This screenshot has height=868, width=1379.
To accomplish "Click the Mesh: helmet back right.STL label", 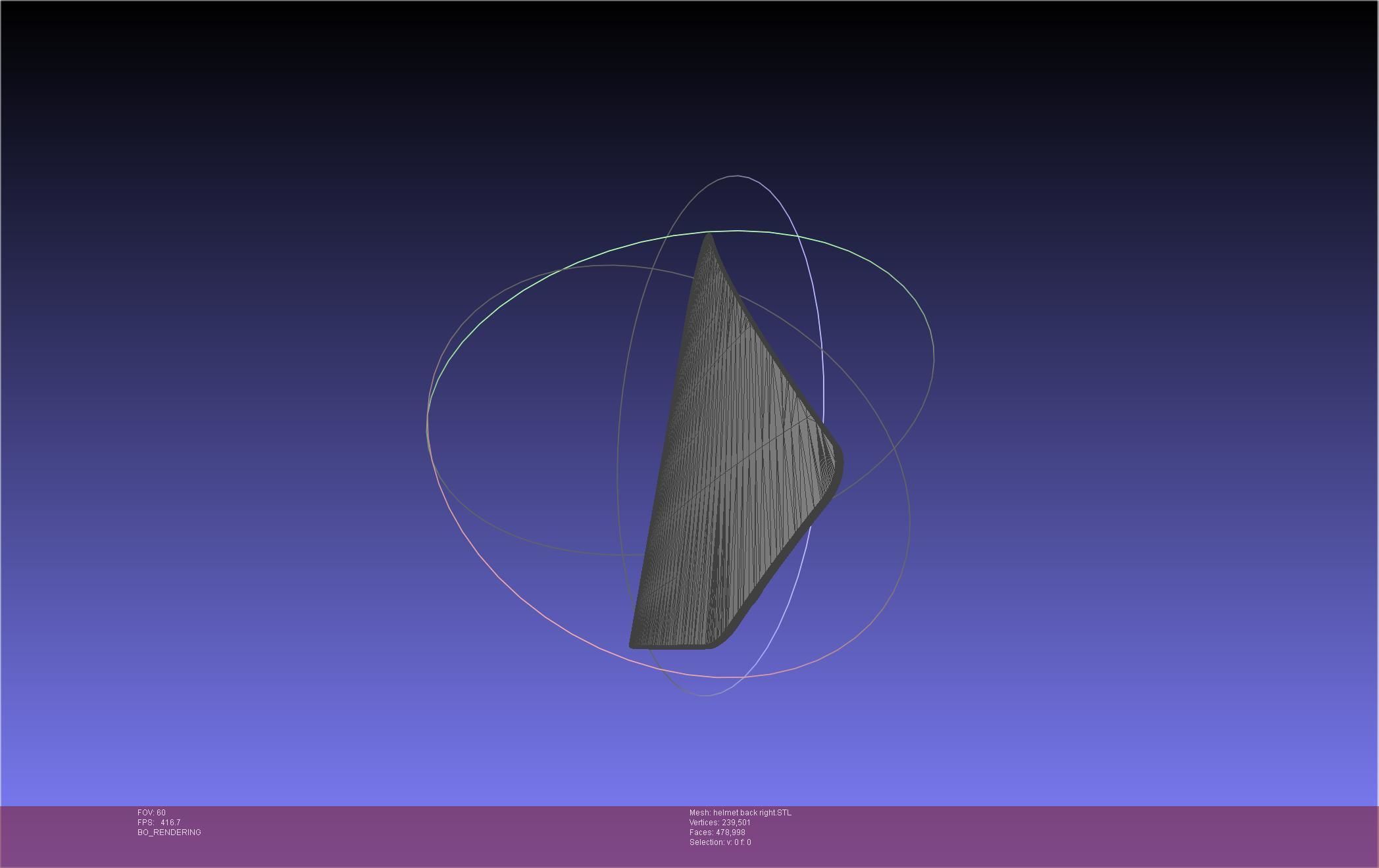I will [x=740, y=813].
